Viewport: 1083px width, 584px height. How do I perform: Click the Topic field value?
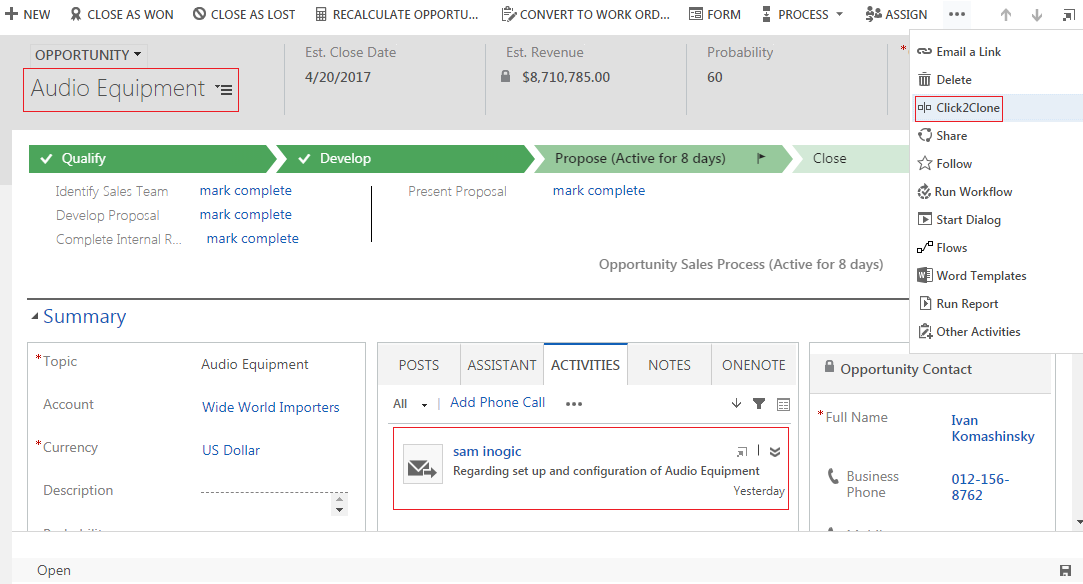254,364
